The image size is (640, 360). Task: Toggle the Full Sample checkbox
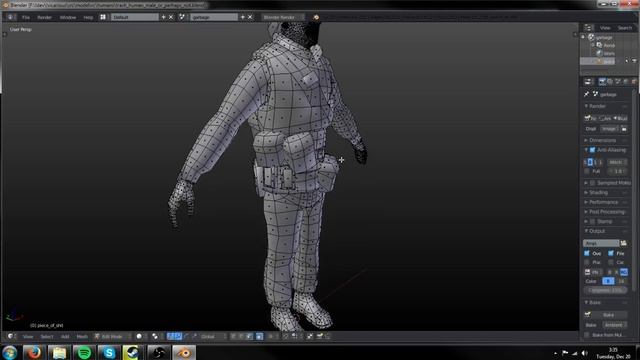tap(587, 171)
